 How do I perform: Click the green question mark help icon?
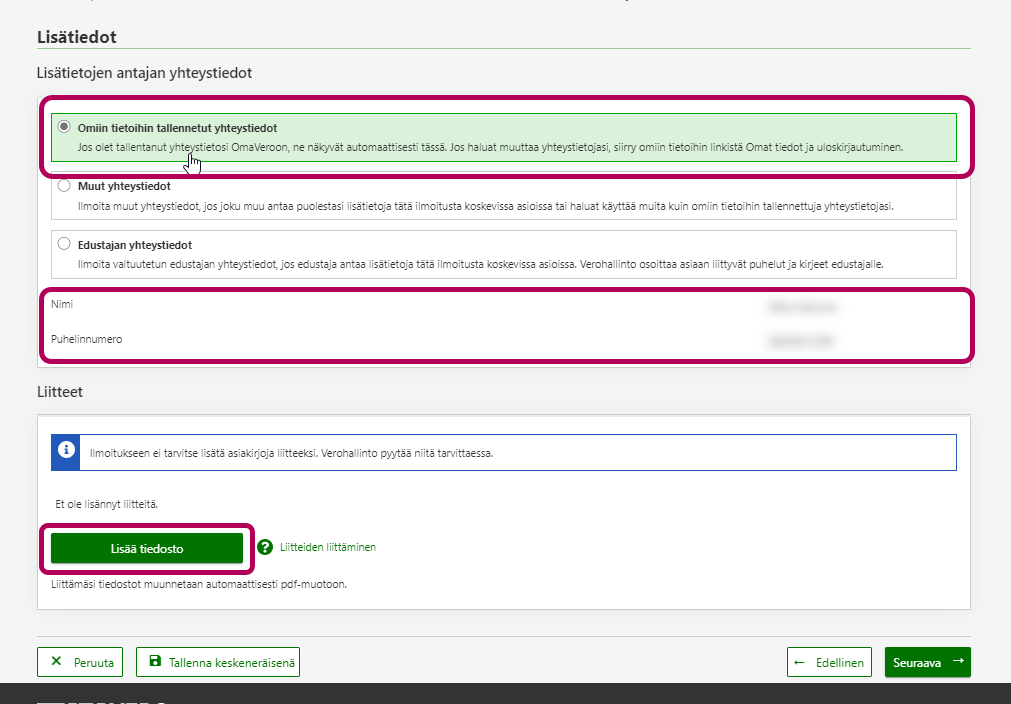coord(265,547)
